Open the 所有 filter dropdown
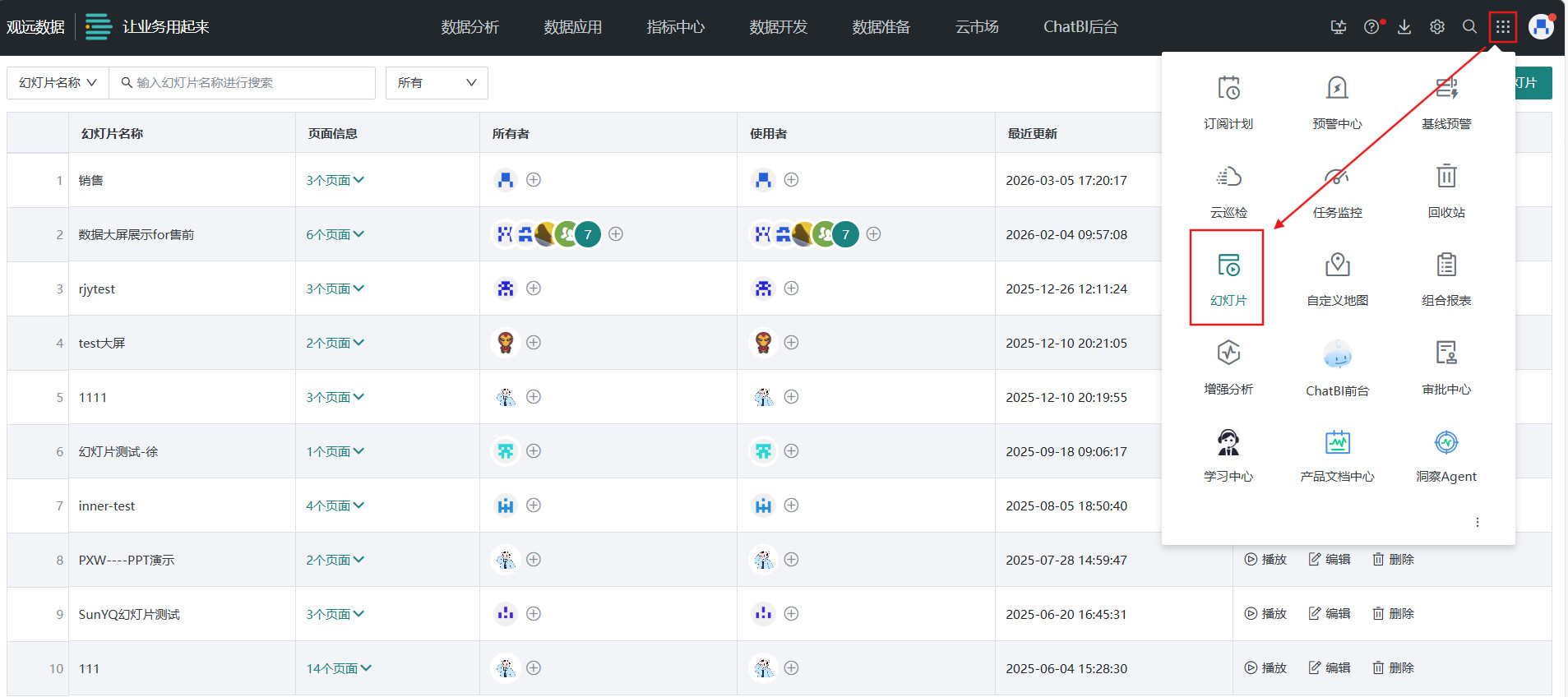This screenshot has width=1568, height=697. (x=437, y=83)
